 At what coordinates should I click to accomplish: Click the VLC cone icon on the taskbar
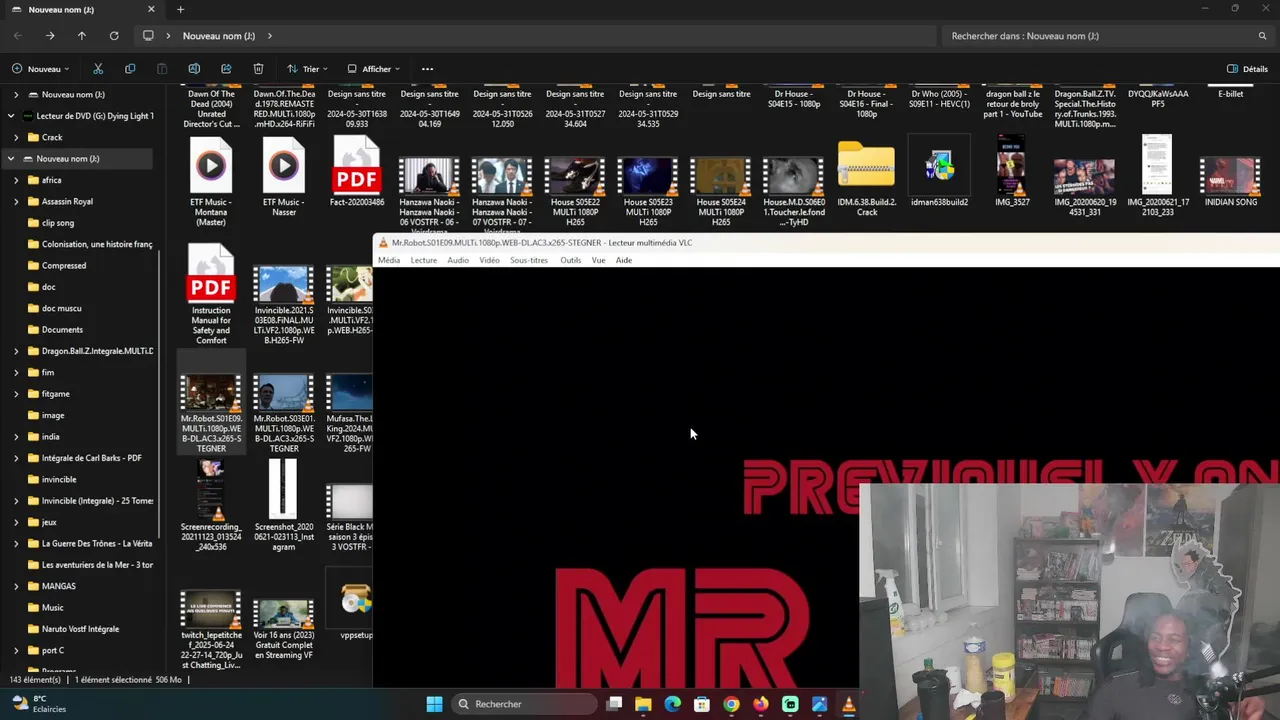pos(848,704)
